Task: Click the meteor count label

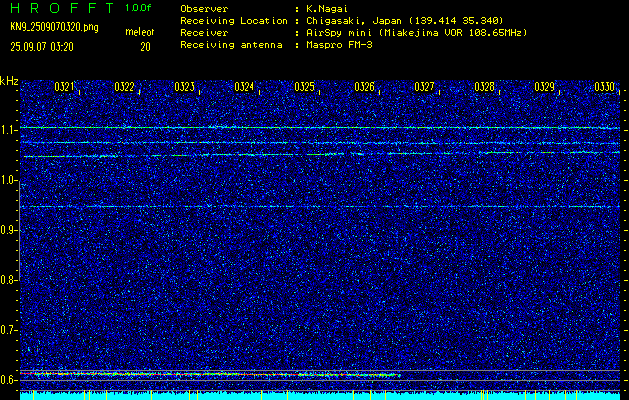Action: (140, 32)
